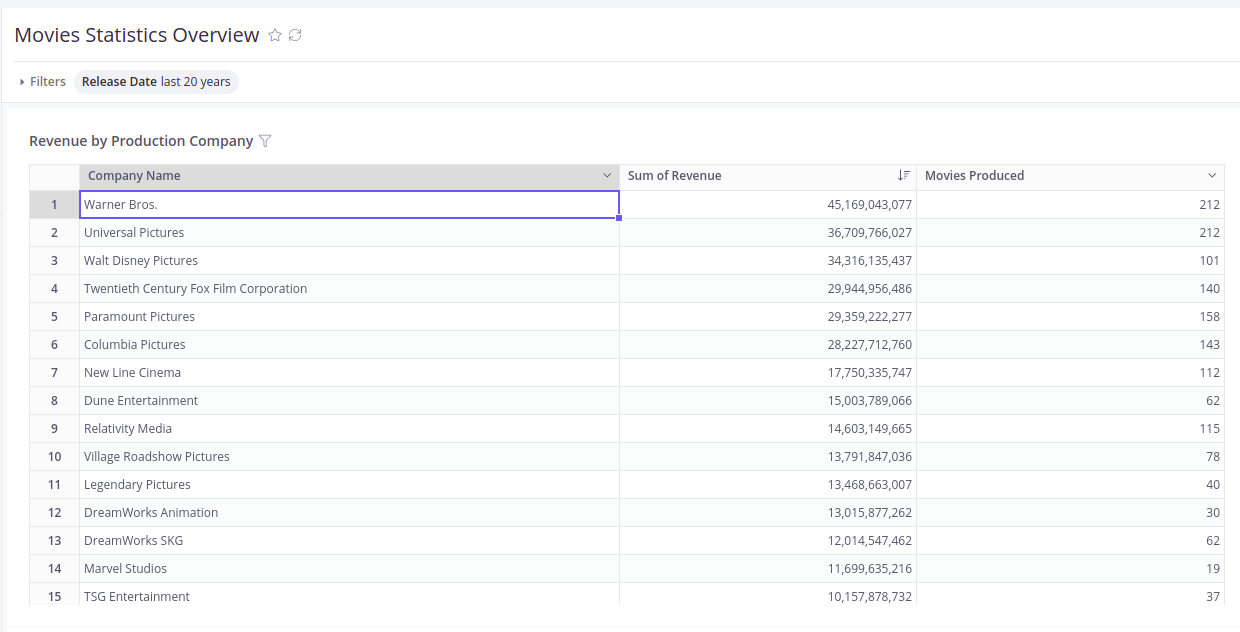The width and height of the screenshot is (1240, 632).
Task: Click revenue value 11,699,635,216
Action: click(768, 568)
